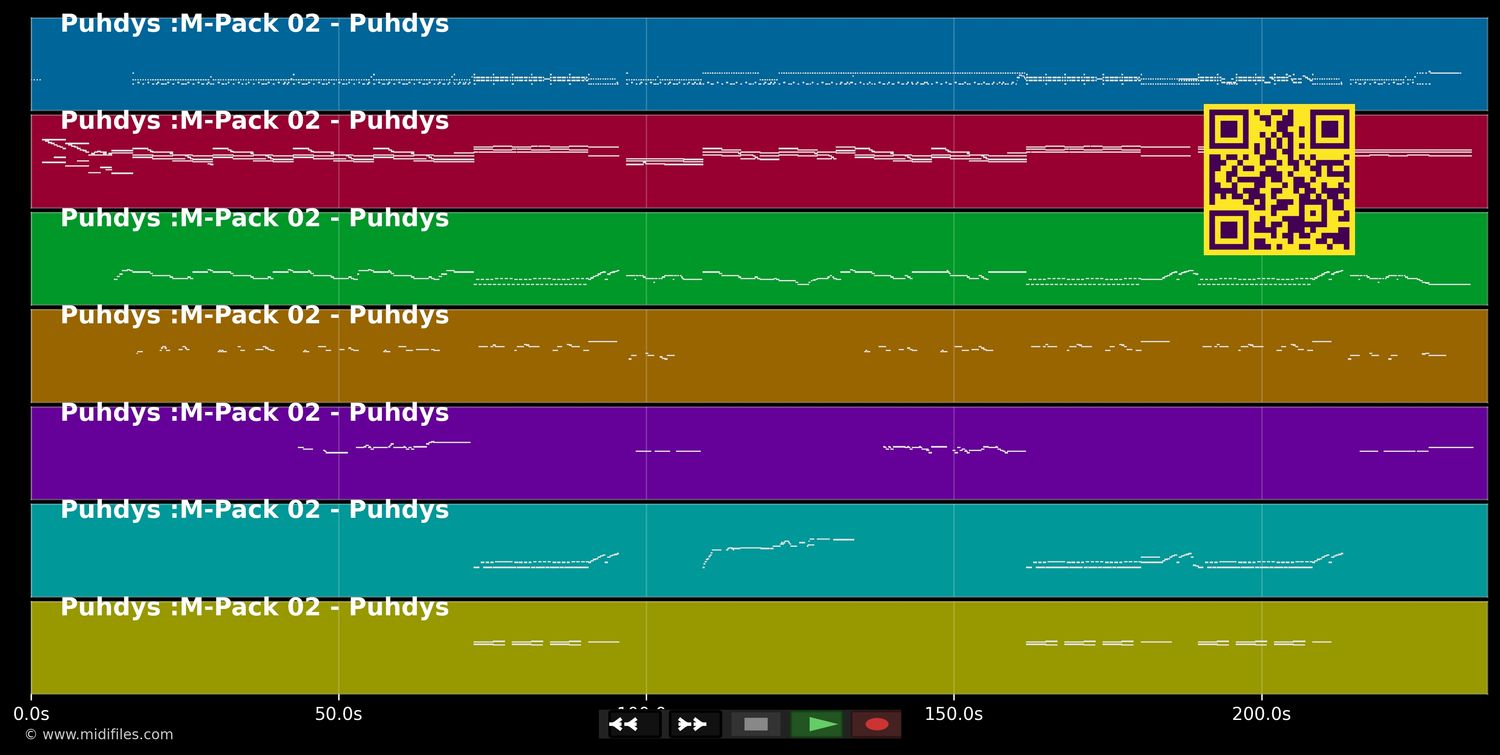Select the 150.0s time axis label

click(x=953, y=714)
